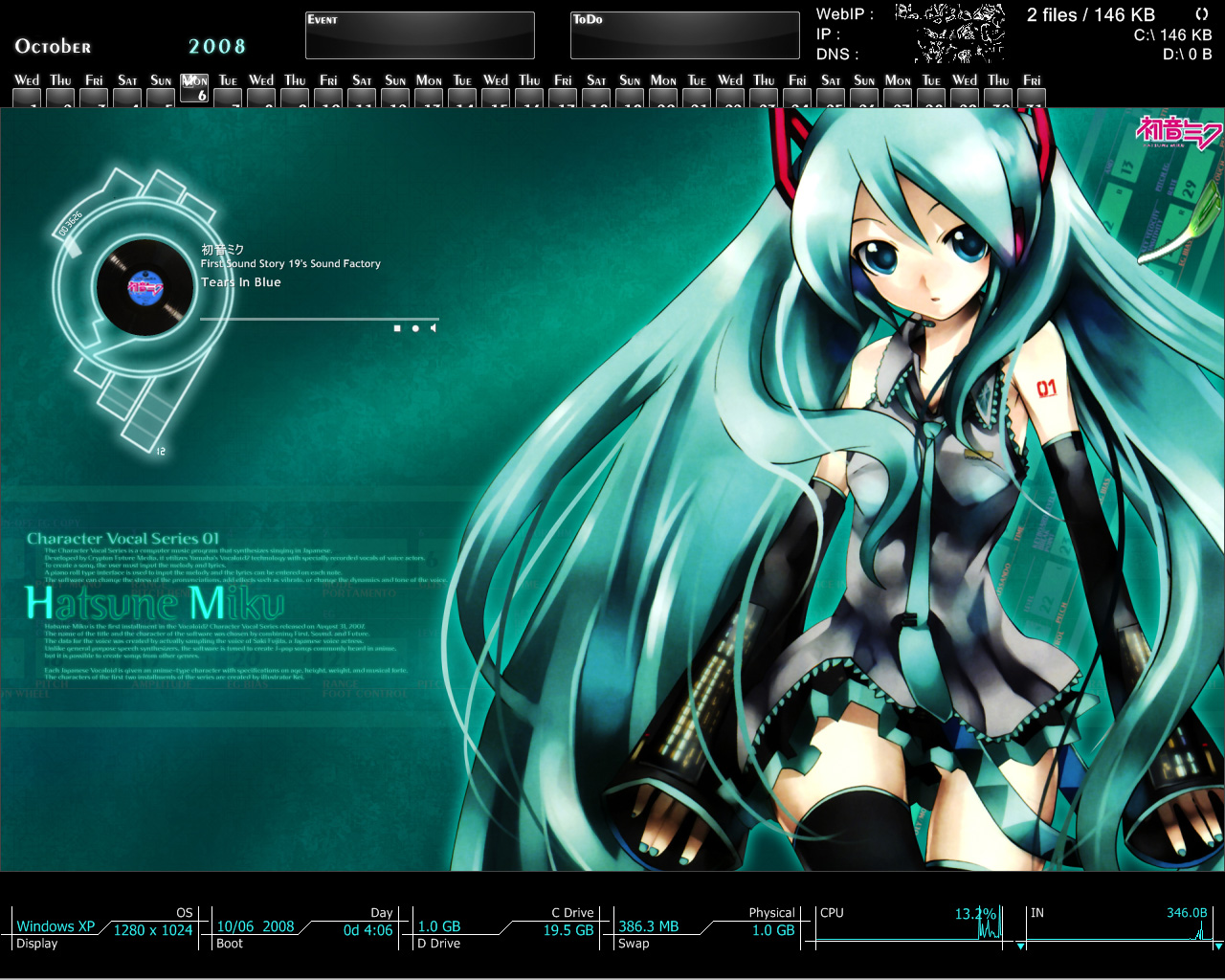The image size is (1225, 980).
Task: Click the C Drive 19.5 GB value
Action: [568, 930]
